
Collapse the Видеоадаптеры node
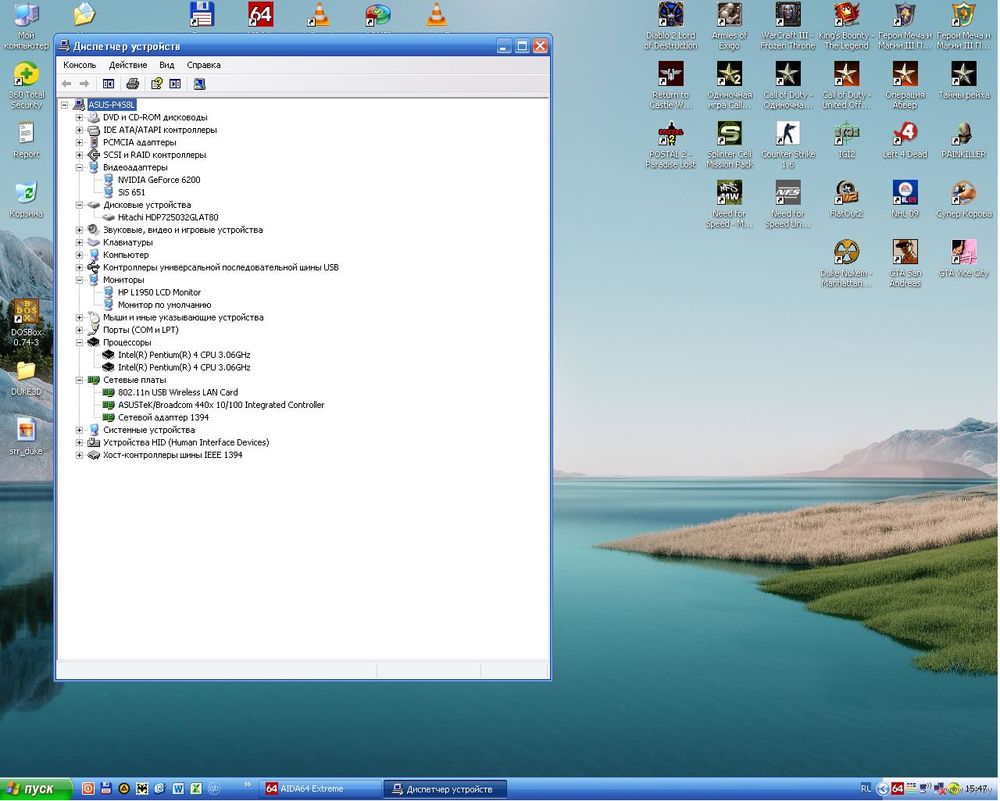coord(79,168)
